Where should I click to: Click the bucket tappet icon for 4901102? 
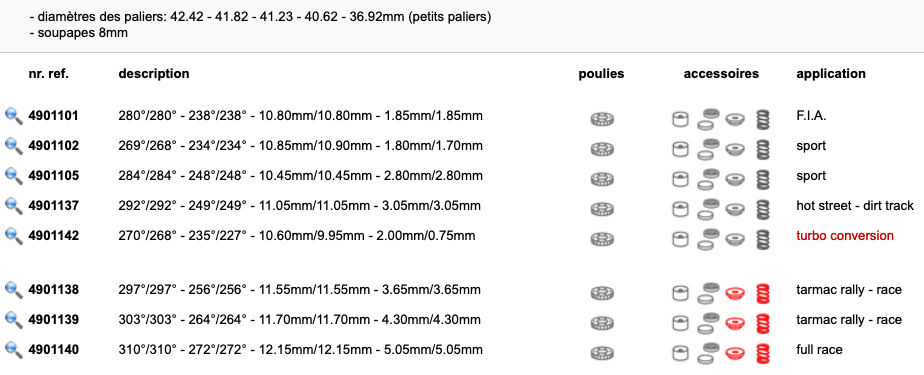(681, 149)
